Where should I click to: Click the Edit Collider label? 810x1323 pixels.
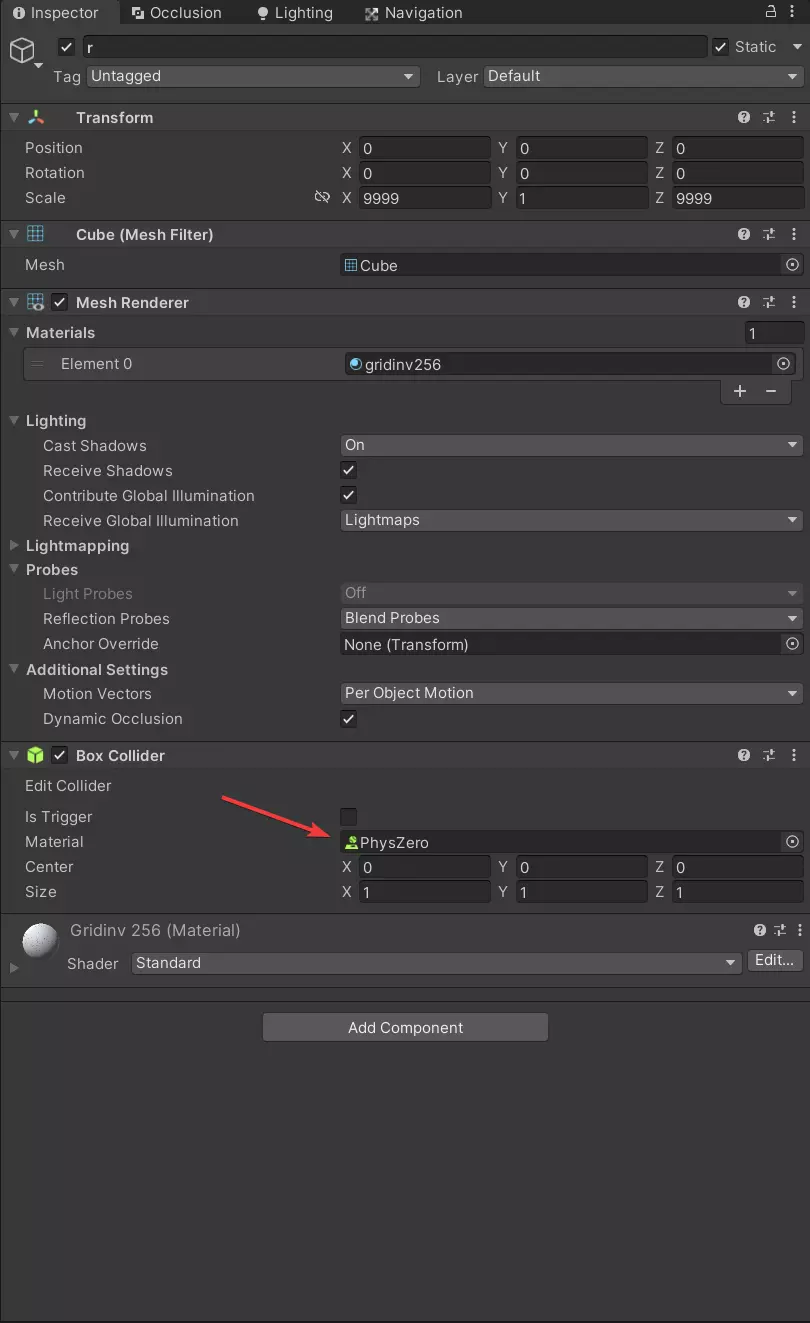68,786
